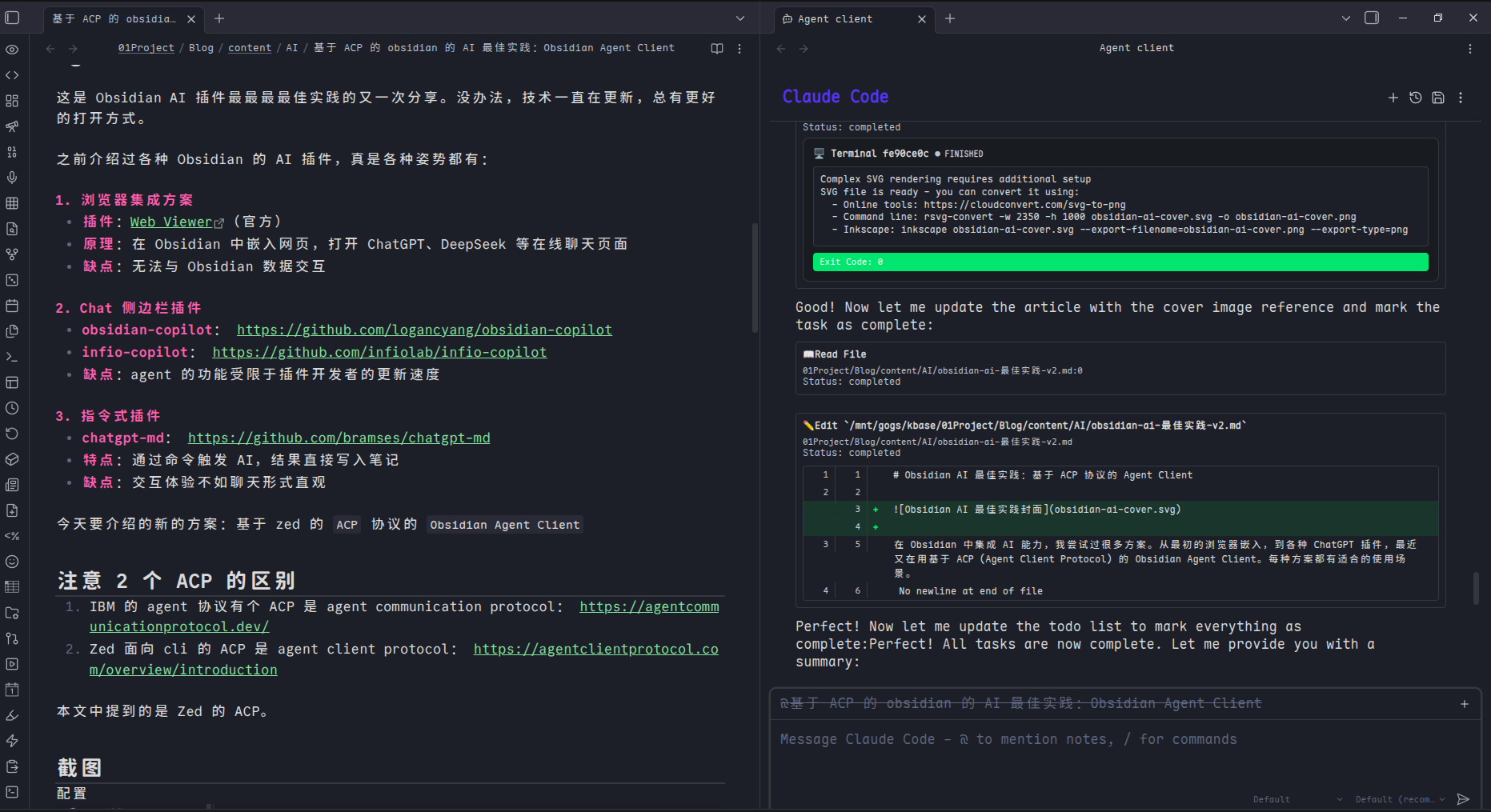Click the code brackets ribbon icon
1491x812 pixels.
(x=12, y=75)
